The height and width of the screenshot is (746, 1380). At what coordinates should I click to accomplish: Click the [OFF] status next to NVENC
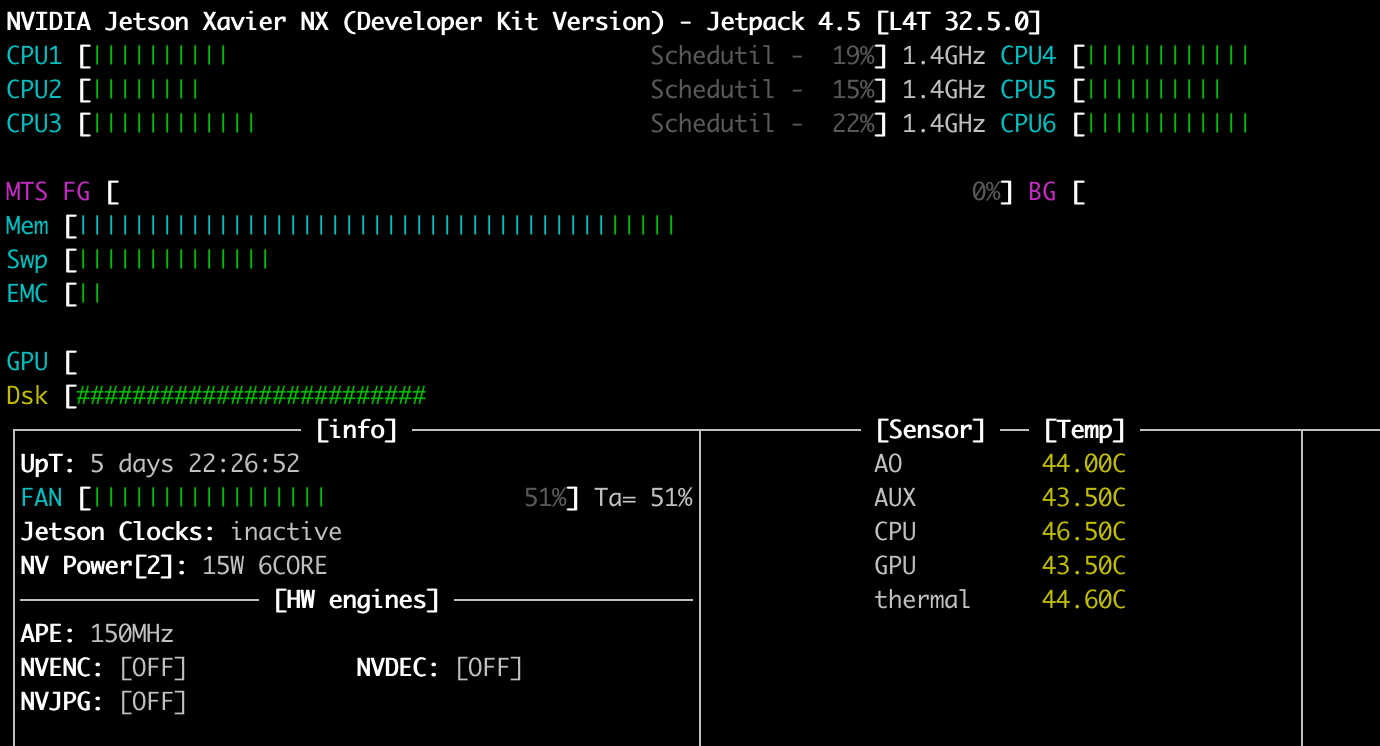coord(153,668)
